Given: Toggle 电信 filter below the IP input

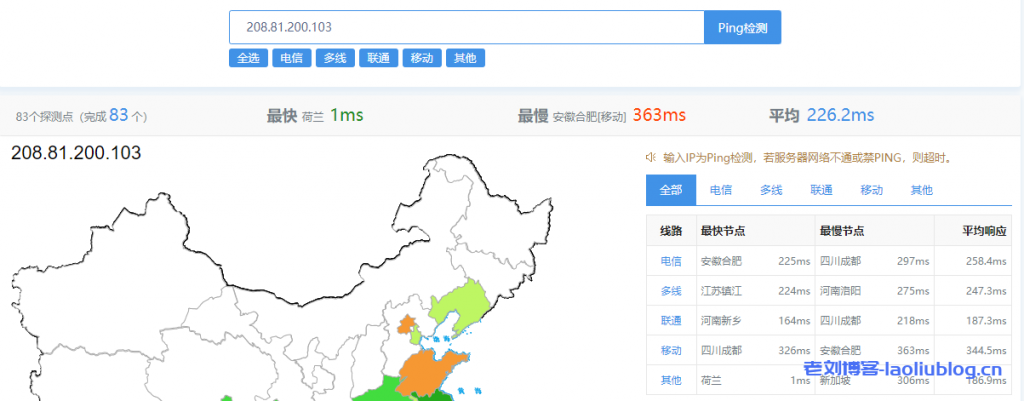Looking at the screenshot, I should (x=290, y=58).
